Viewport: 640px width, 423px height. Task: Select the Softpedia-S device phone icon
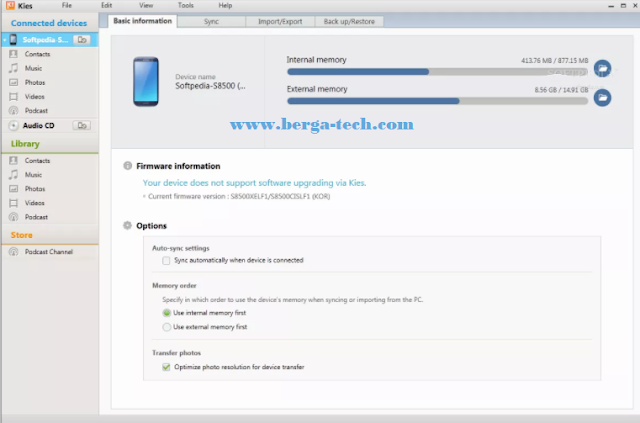pos(13,40)
